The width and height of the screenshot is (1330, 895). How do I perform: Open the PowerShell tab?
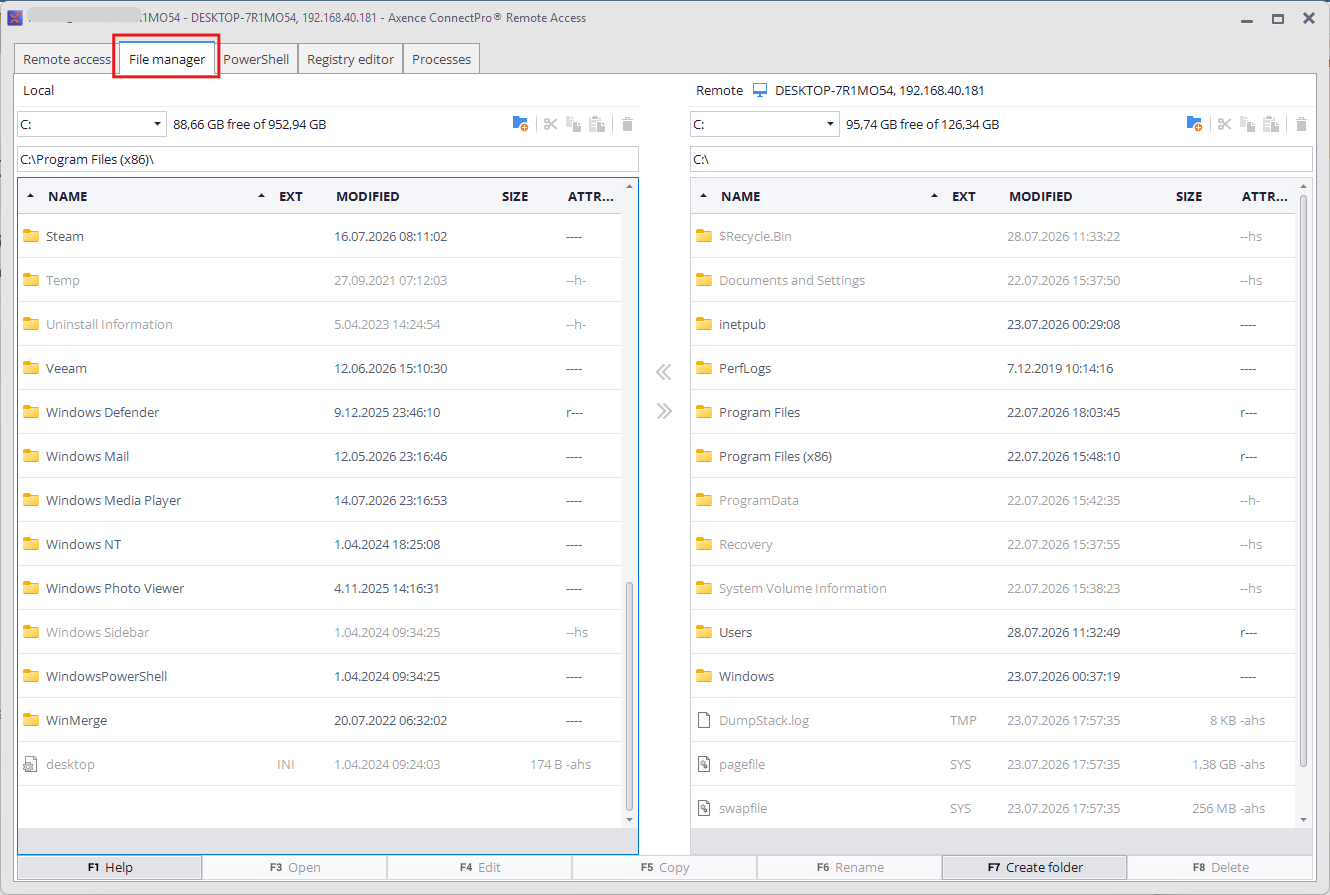point(256,59)
